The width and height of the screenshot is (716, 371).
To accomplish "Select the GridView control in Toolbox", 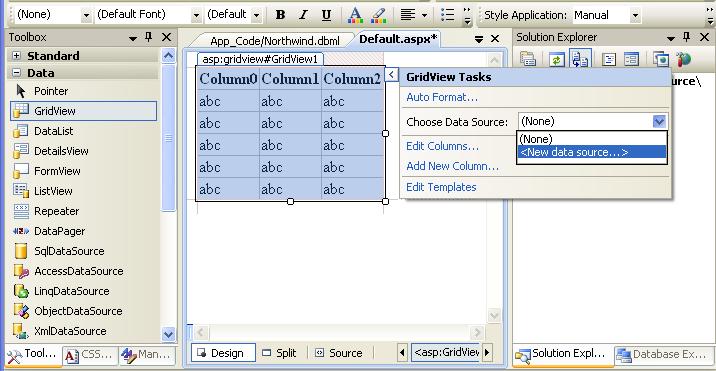I will tap(83, 111).
